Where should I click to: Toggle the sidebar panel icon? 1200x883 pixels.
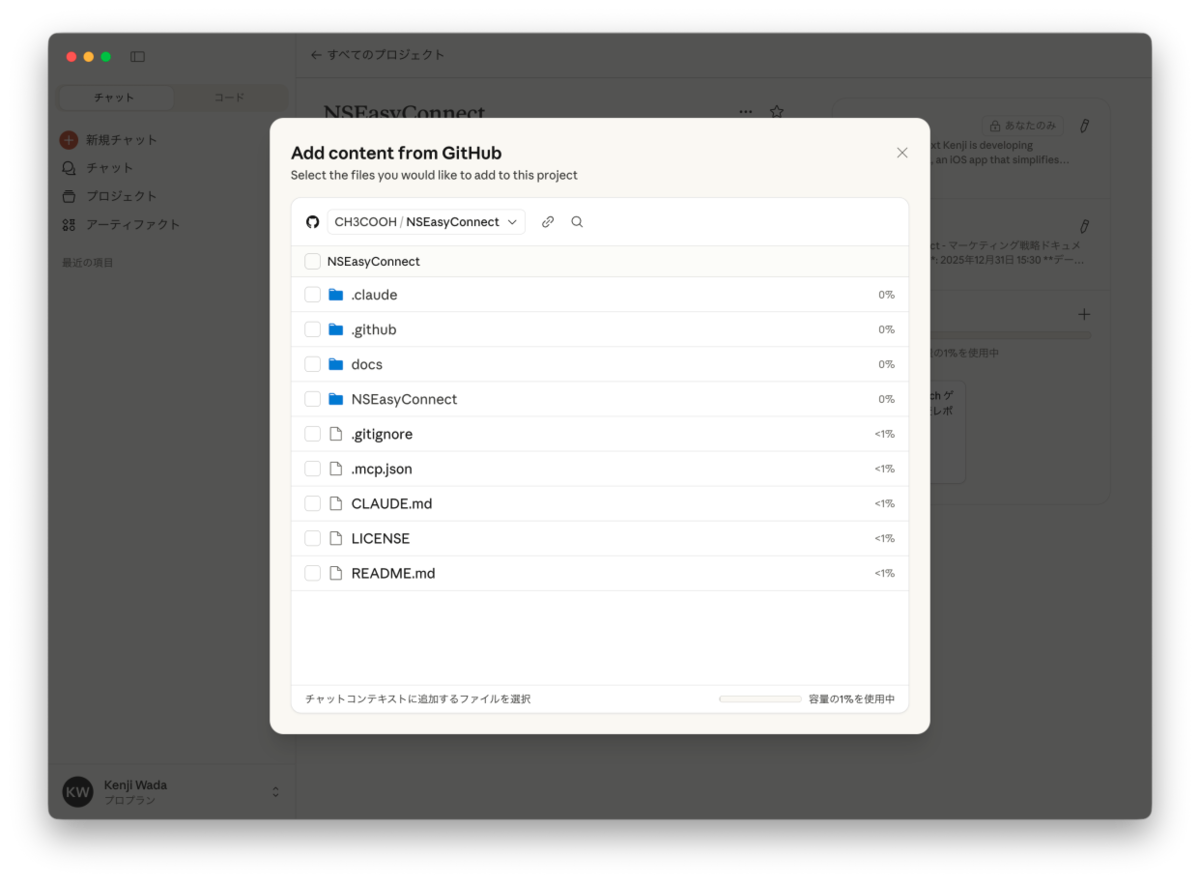[138, 57]
